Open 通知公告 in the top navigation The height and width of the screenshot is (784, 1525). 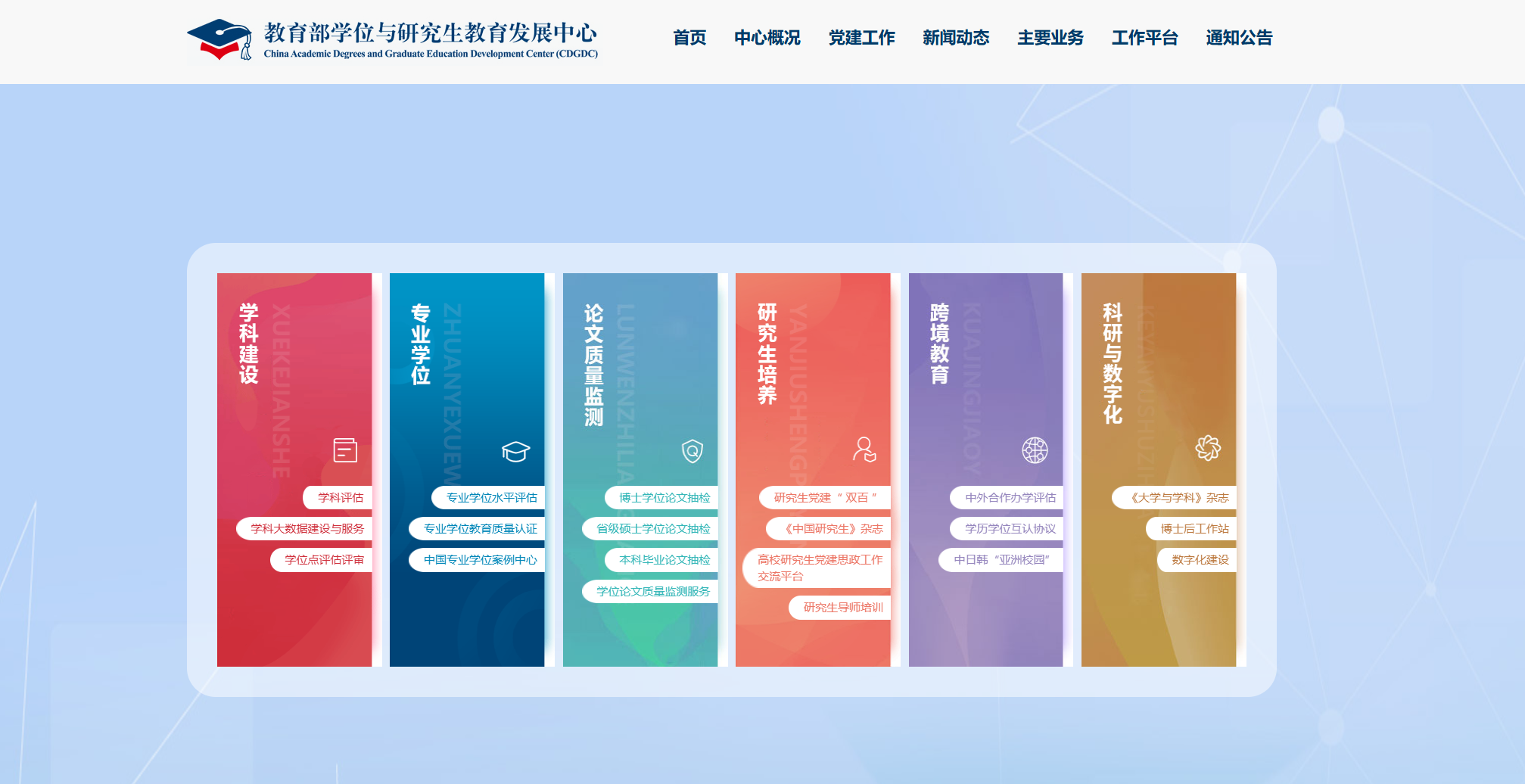click(1240, 38)
